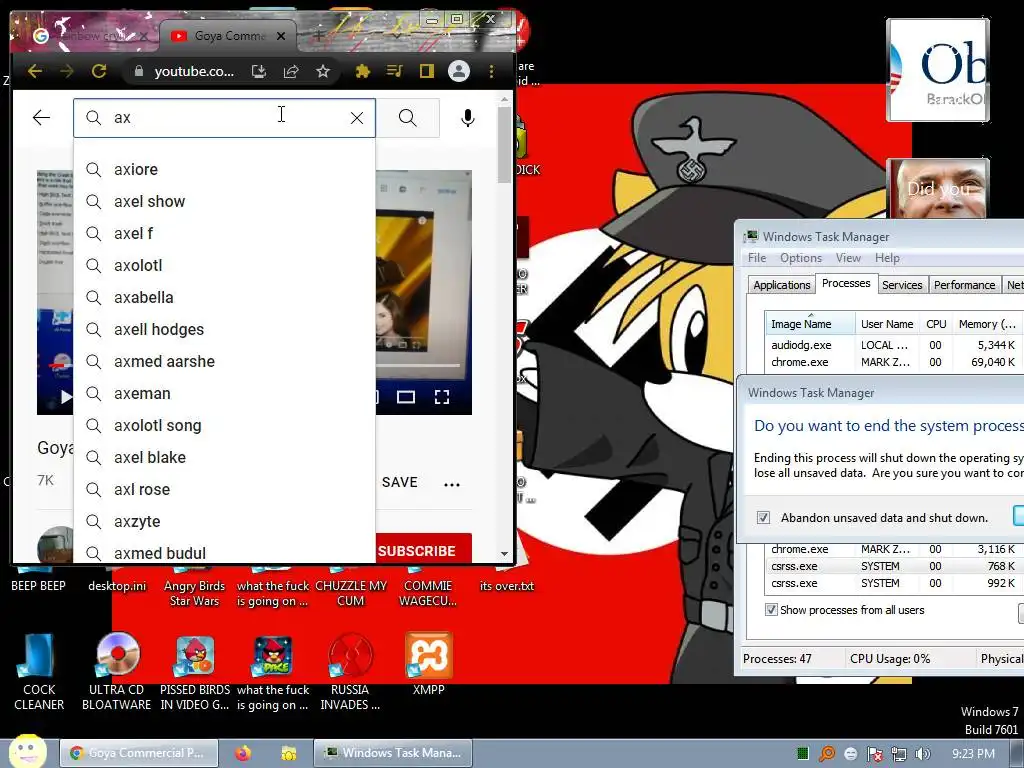The width and height of the screenshot is (1024, 768).
Task: Bookmark this page with the star icon
Action: coord(323,71)
